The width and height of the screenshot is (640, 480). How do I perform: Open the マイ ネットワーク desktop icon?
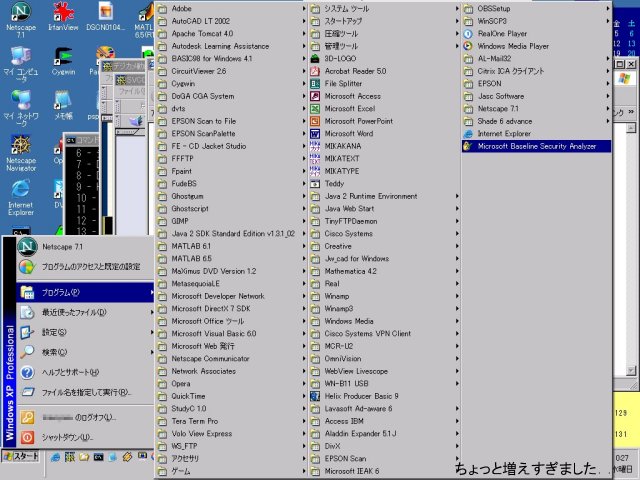(x=21, y=109)
